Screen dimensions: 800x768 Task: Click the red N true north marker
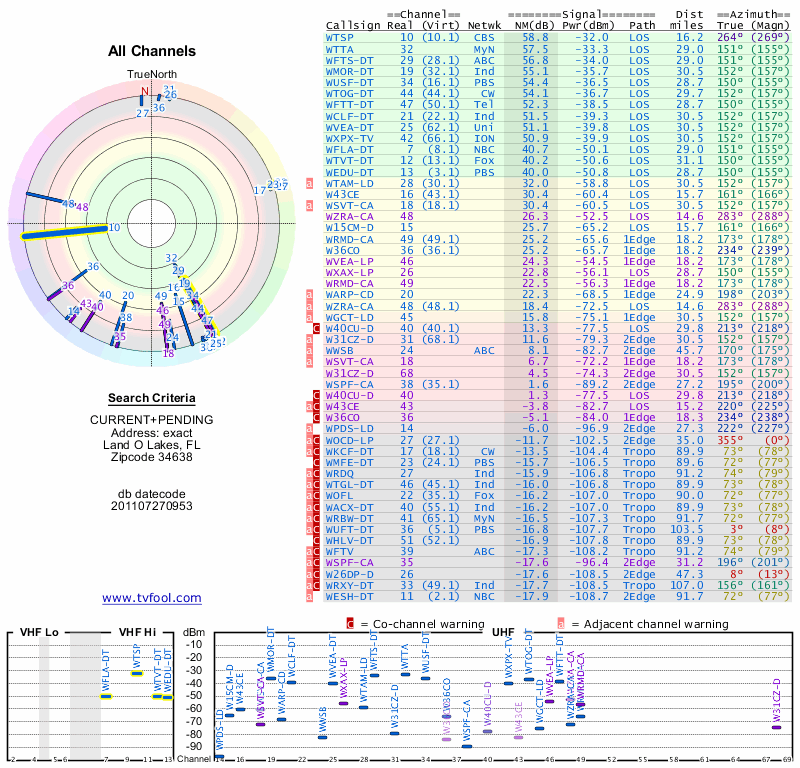coord(145,91)
